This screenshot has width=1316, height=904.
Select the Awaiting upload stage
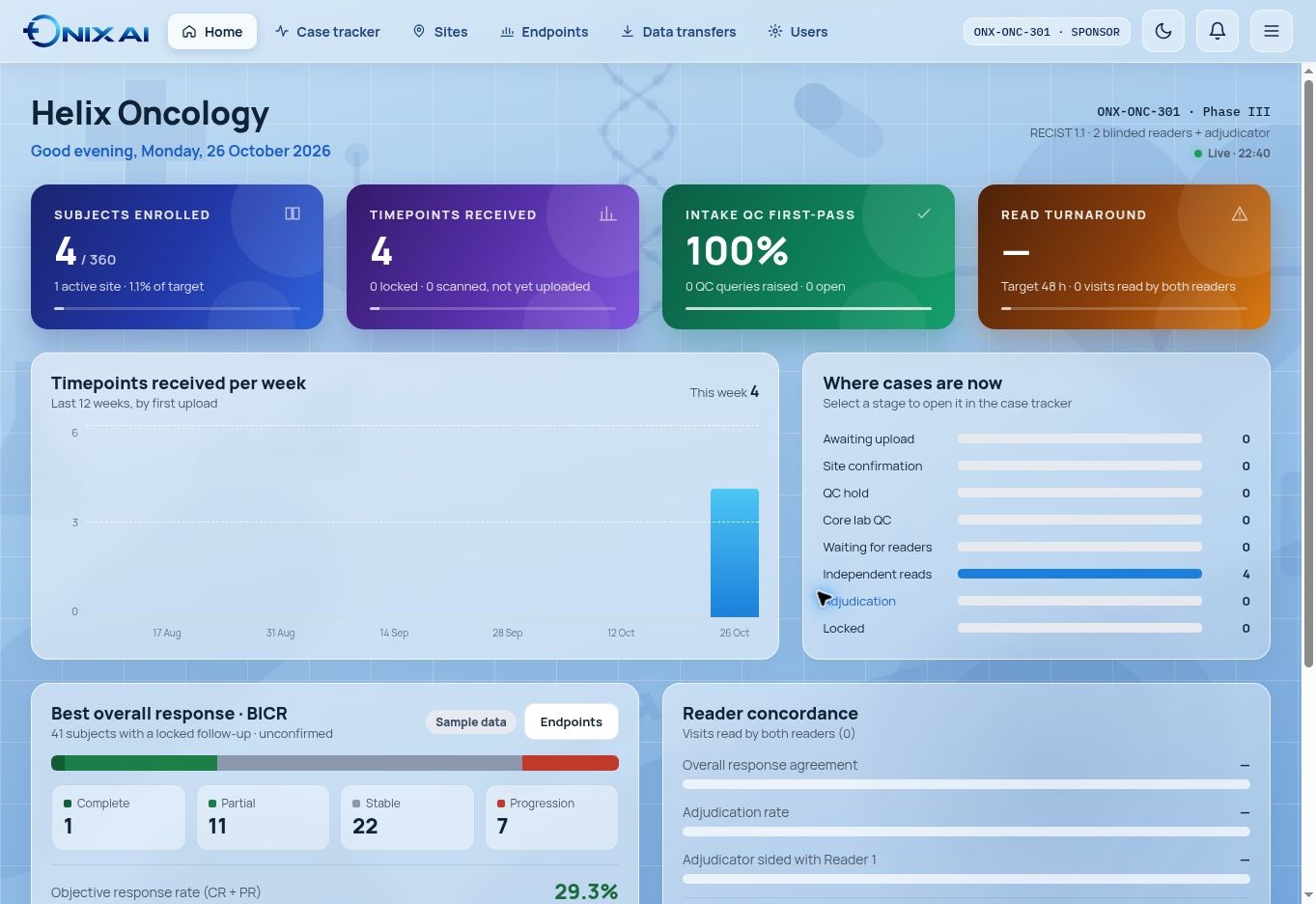point(1036,438)
